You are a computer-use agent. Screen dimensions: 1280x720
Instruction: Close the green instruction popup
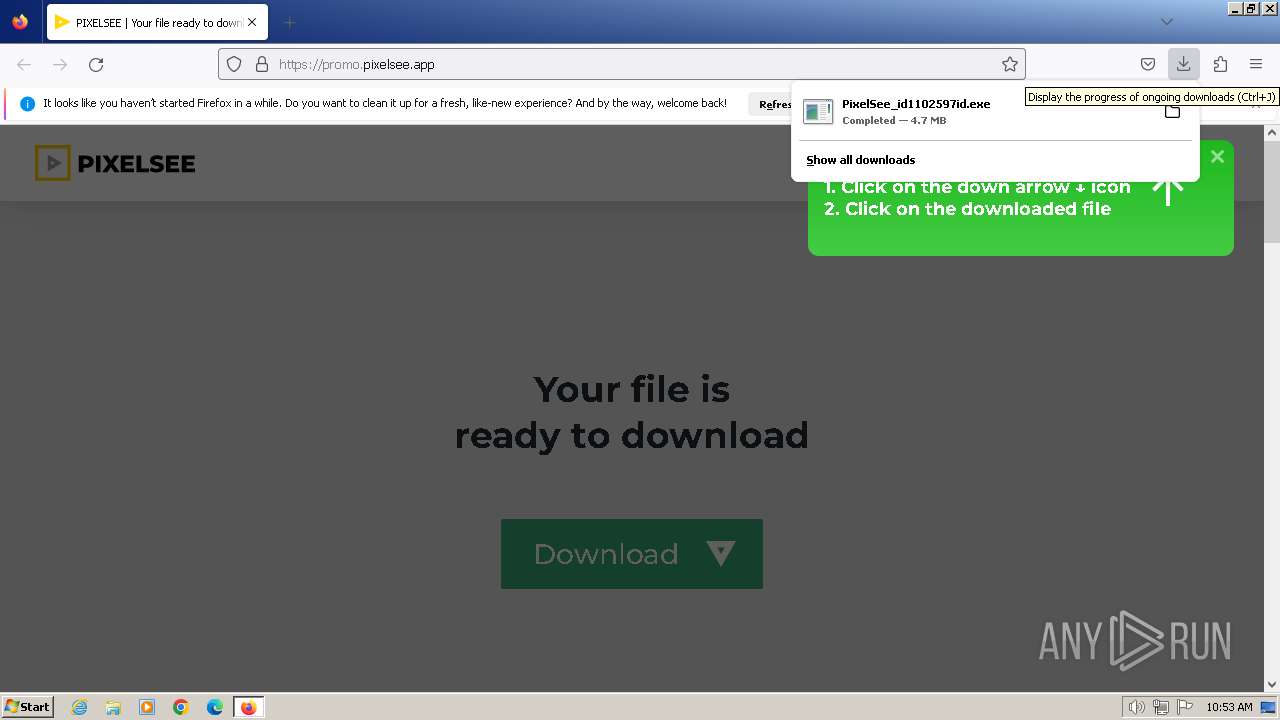[1217, 156]
